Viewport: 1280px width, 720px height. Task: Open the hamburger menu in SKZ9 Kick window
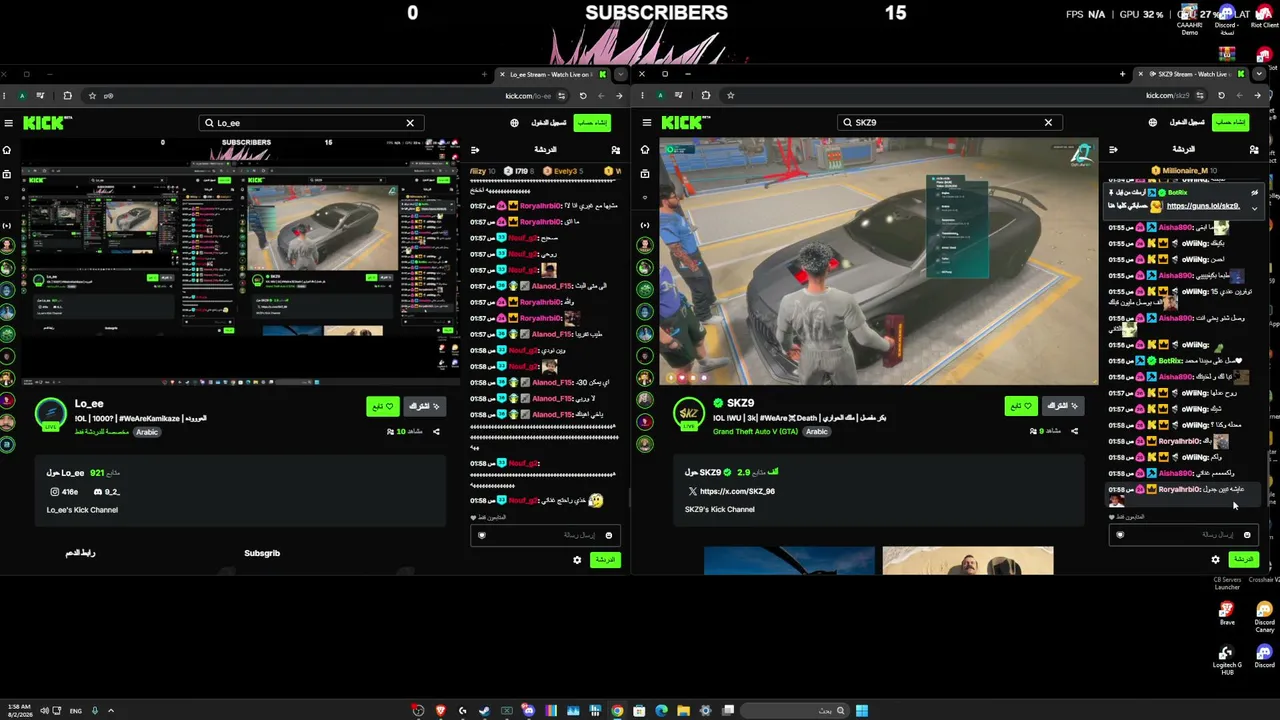pos(647,123)
